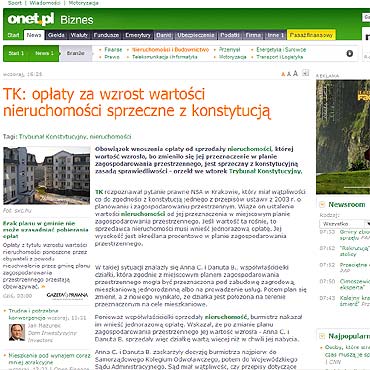Screen dimensions: 370x370
Task: Click the small arrow after 'obowiązywać'
Action: [43, 286]
